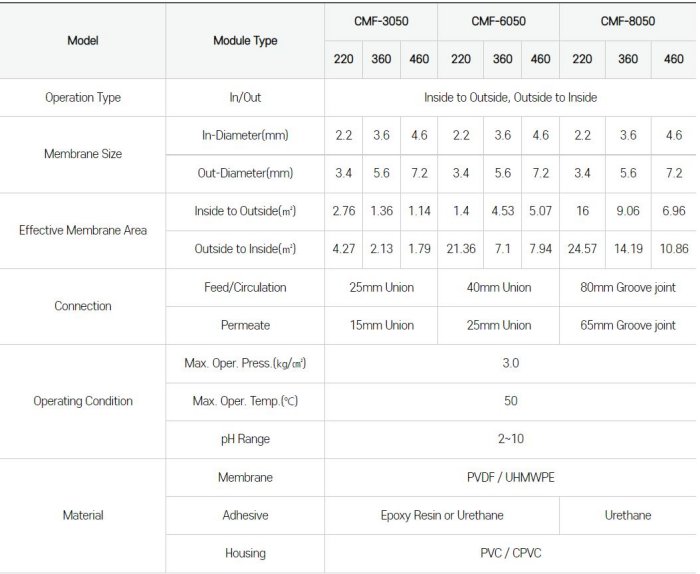
Task: Select the Operation Type row label
Action: tap(83, 98)
